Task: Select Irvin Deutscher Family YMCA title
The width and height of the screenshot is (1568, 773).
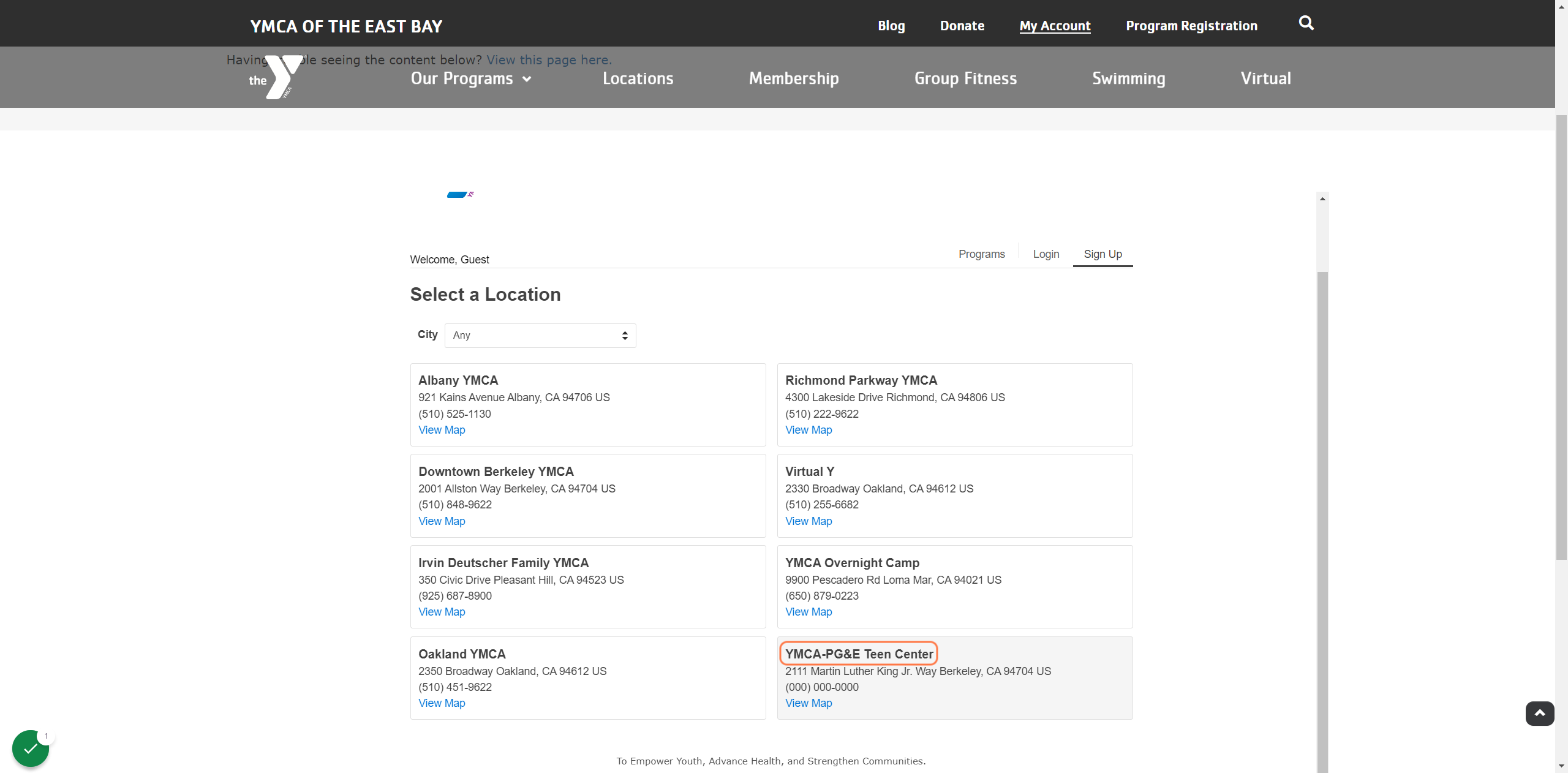Action: click(x=503, y=563)
